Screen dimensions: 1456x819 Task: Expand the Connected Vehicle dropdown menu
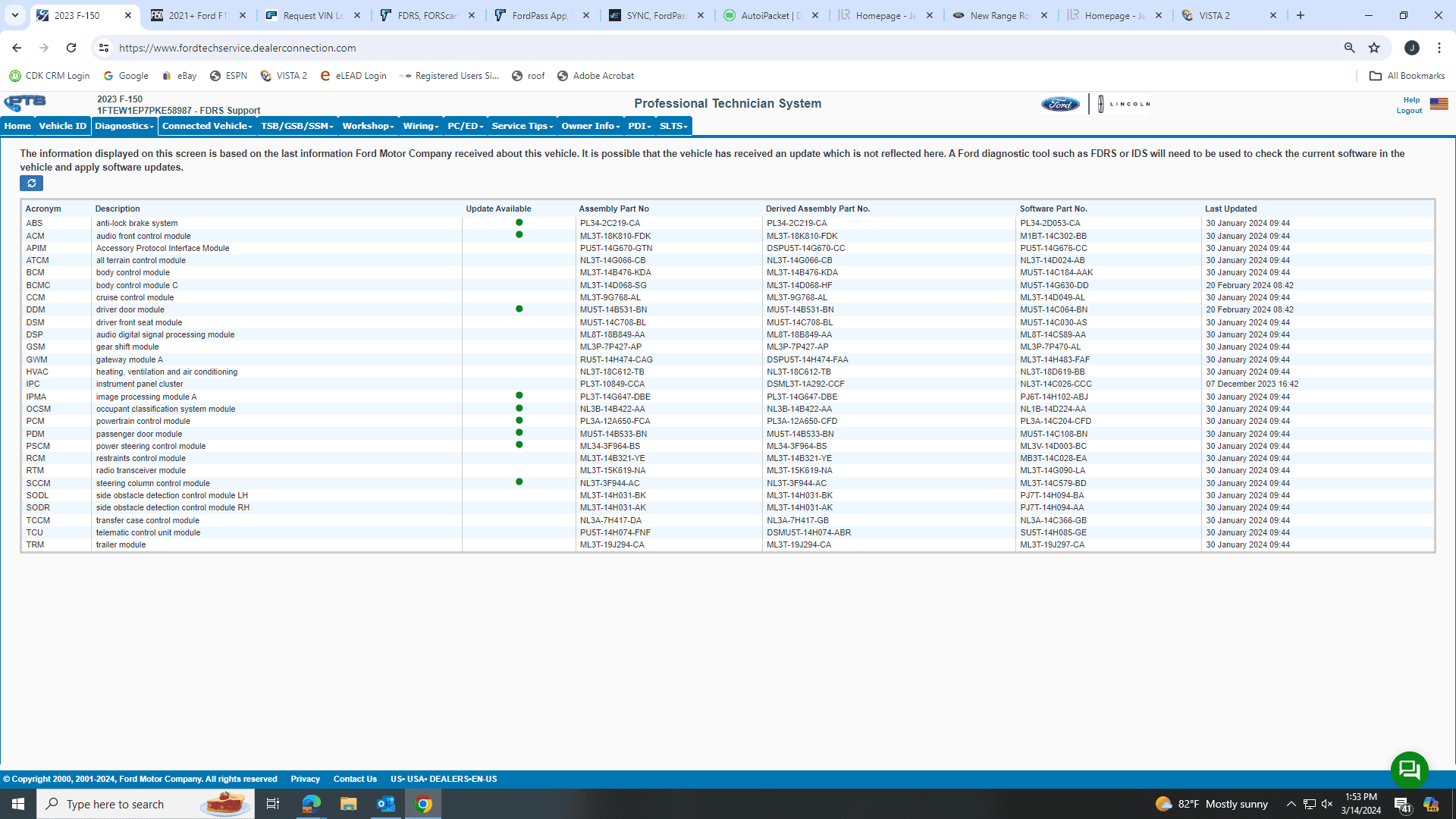tap(207, 126)
